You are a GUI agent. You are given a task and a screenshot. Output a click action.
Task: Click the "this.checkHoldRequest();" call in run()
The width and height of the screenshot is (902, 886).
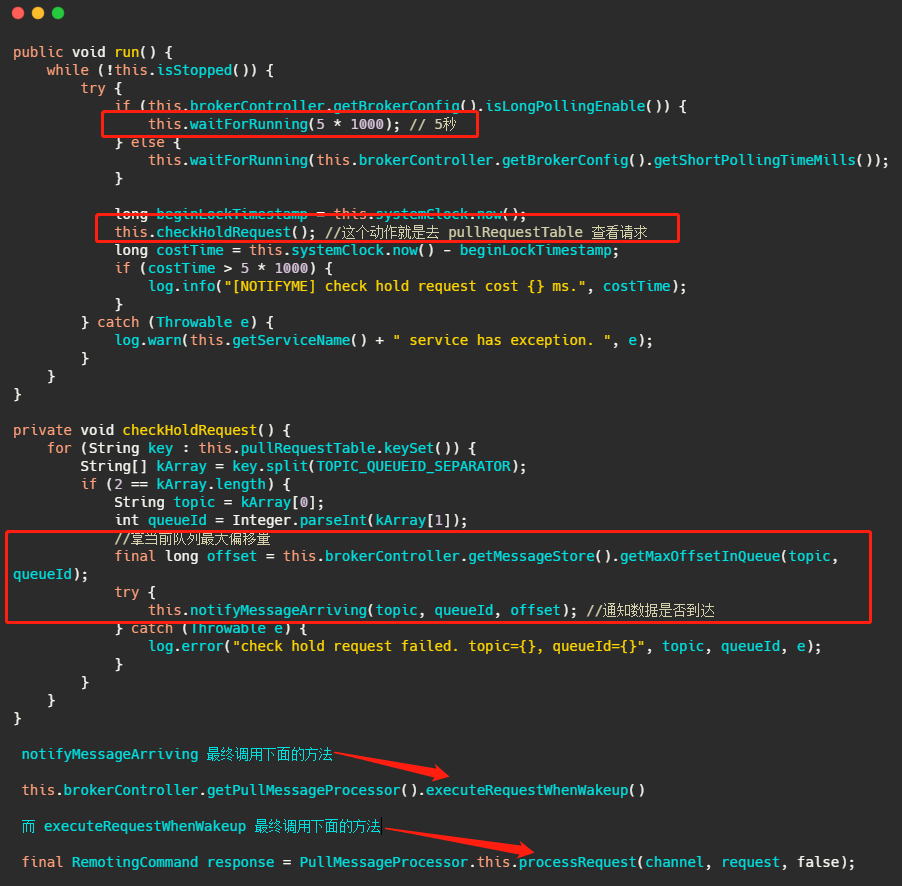(215, 232)
